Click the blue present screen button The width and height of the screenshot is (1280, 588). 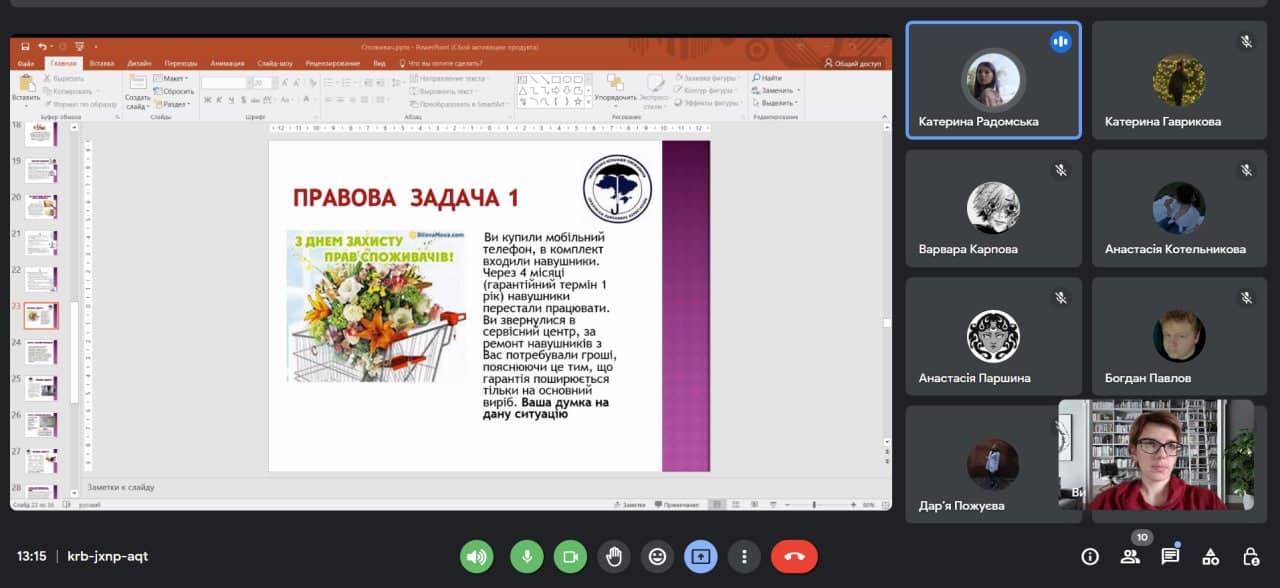(x=700, y=556)
